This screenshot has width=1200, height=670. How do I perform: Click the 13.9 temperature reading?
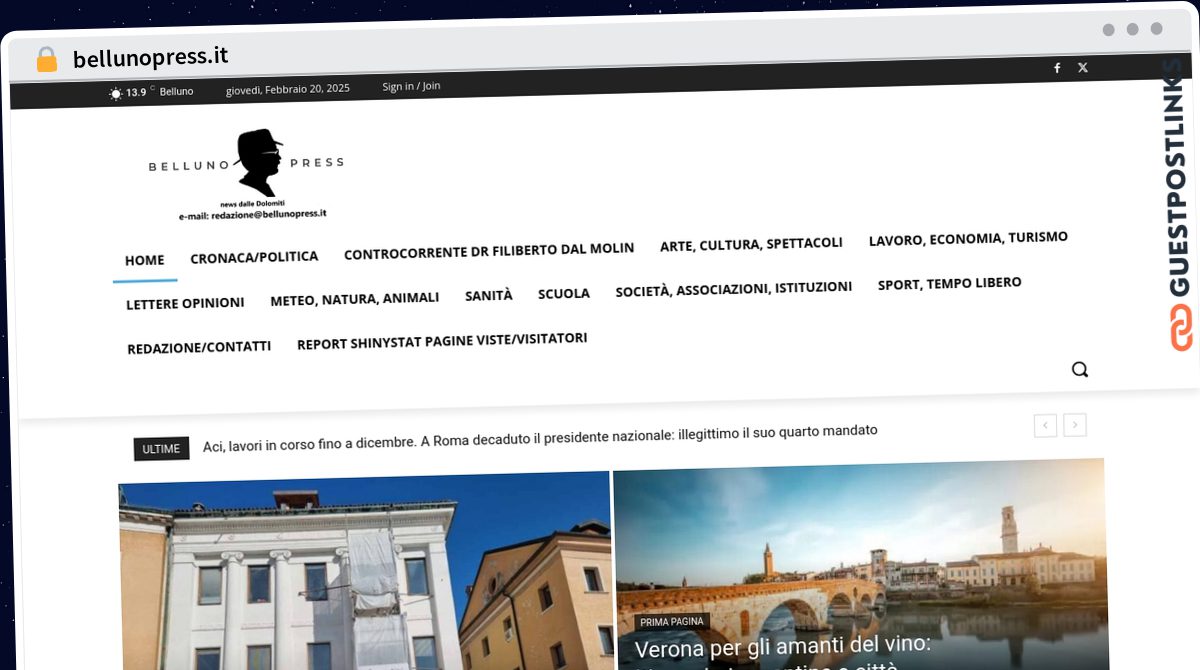136,92
